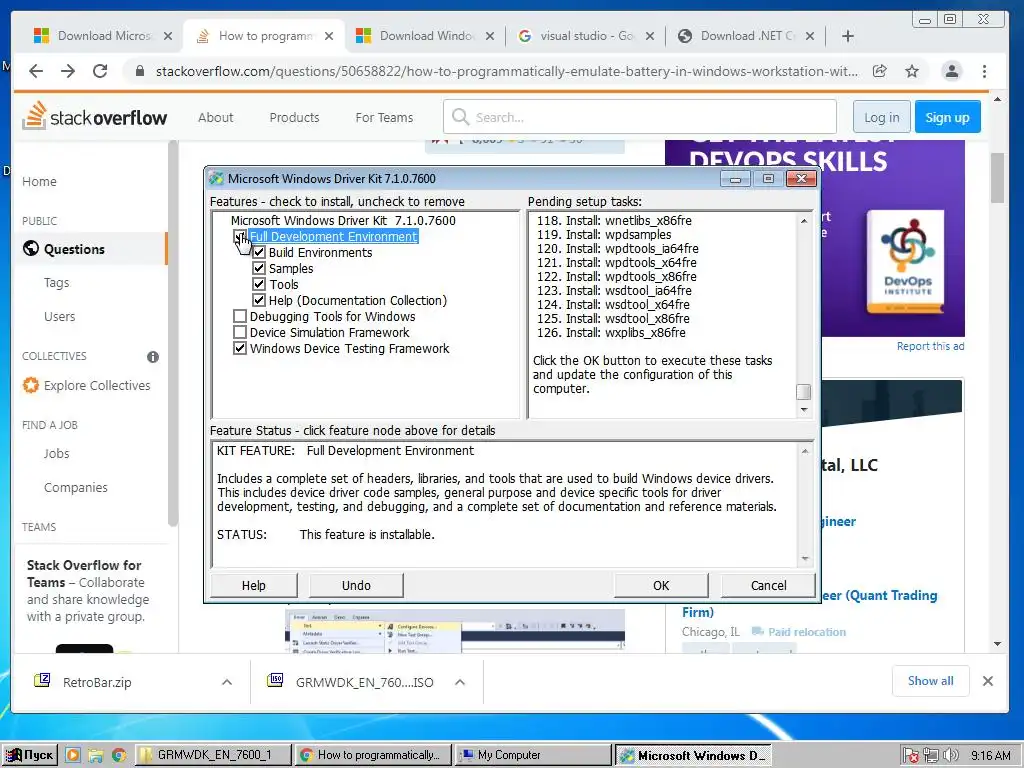The image size is (1024, 768).
Task: Check Device Simulation Framework
Action: pos(240,332)
